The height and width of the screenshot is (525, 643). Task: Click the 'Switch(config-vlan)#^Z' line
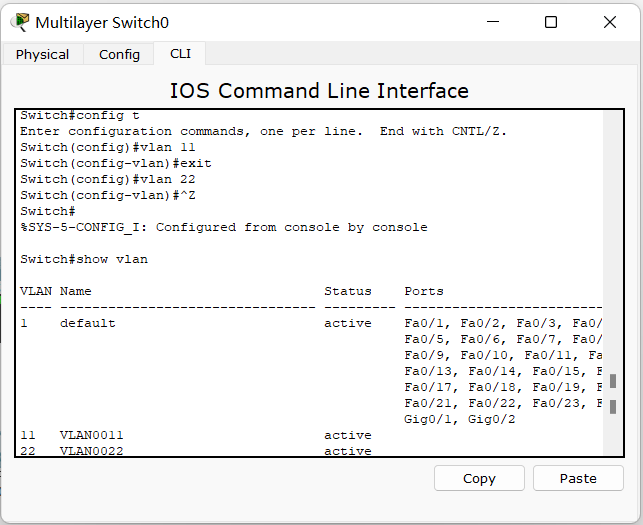point(108,195)
